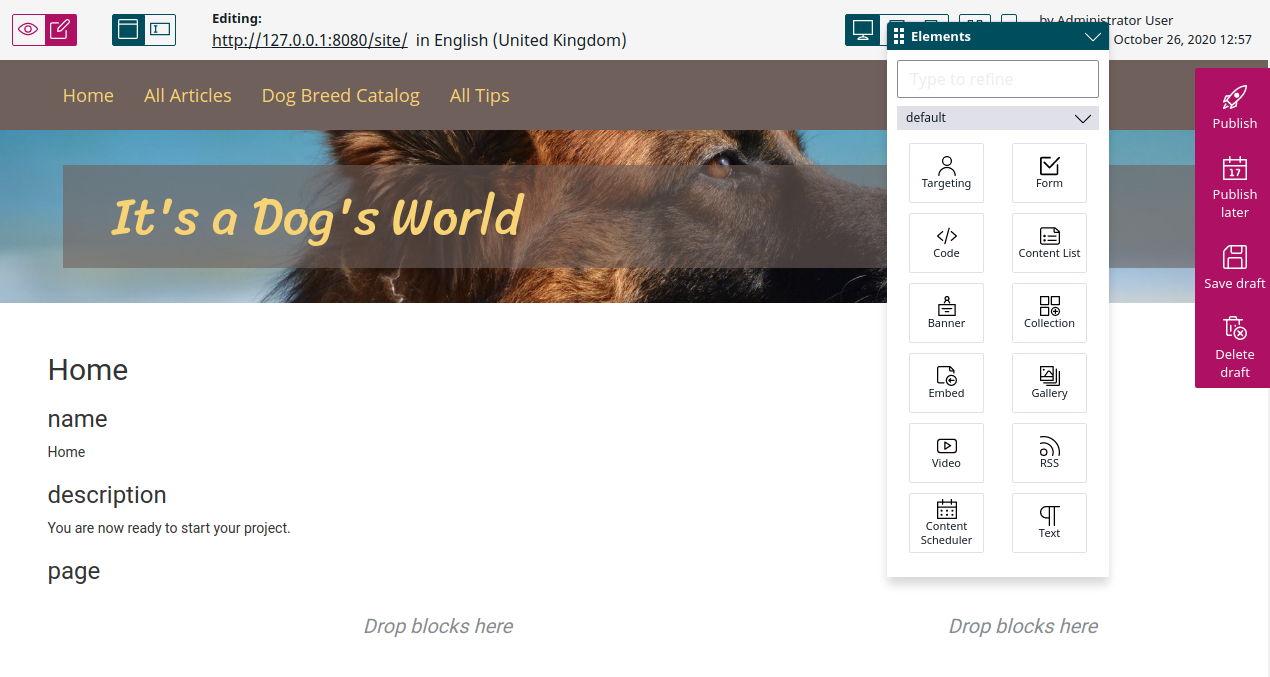Pick the Collection element
1270x677 pixels.
(x=1049, y=313)
